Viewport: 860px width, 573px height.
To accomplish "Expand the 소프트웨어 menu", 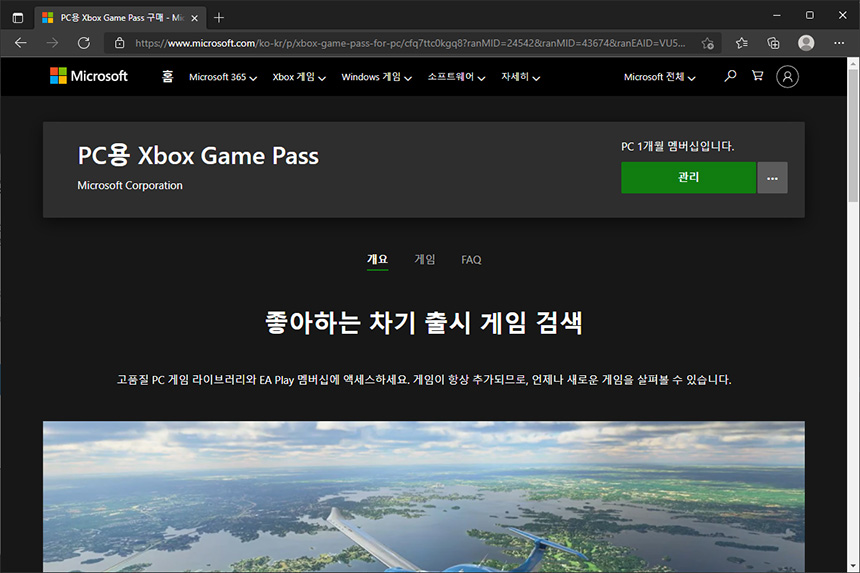I will (x=456, y=77).
